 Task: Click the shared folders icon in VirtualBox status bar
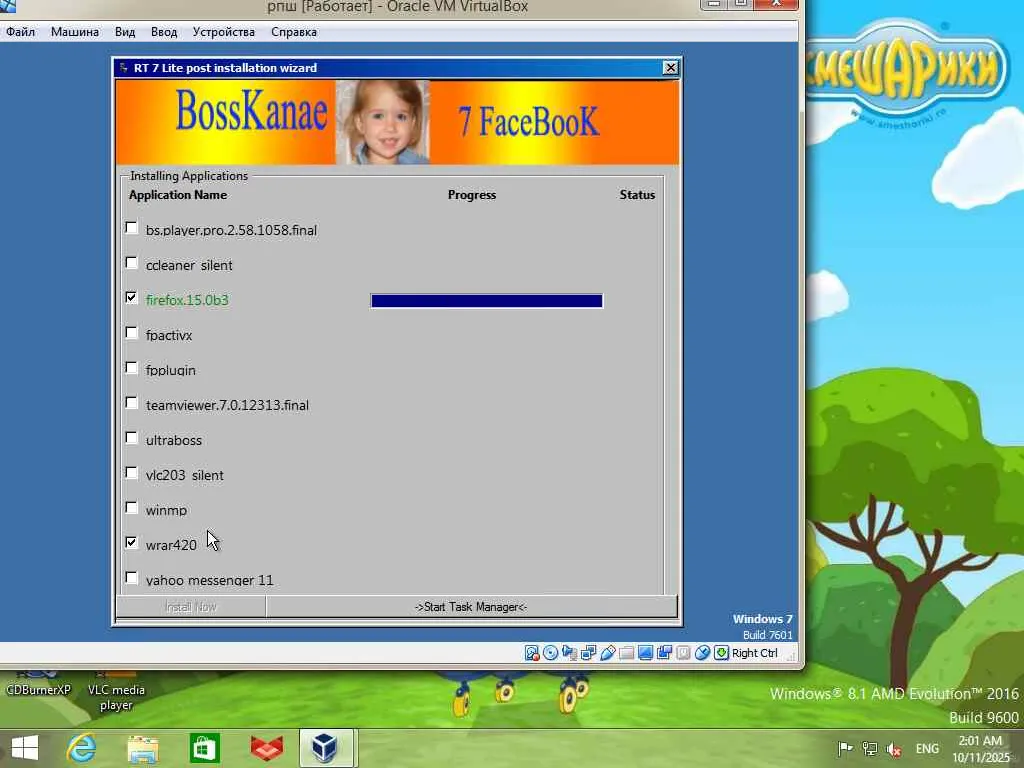click(626, 653)
